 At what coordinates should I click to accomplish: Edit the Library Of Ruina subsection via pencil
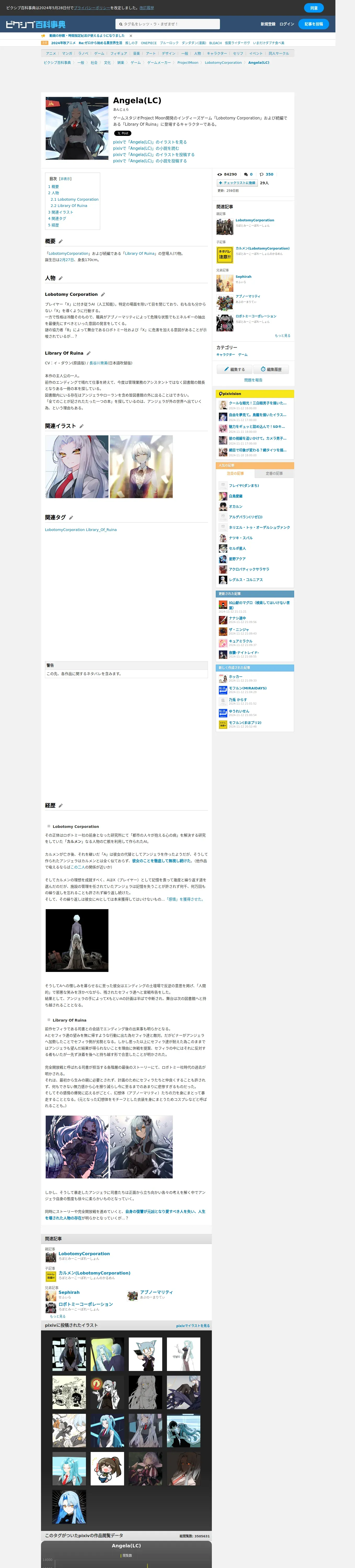click(x=88, y=354)
